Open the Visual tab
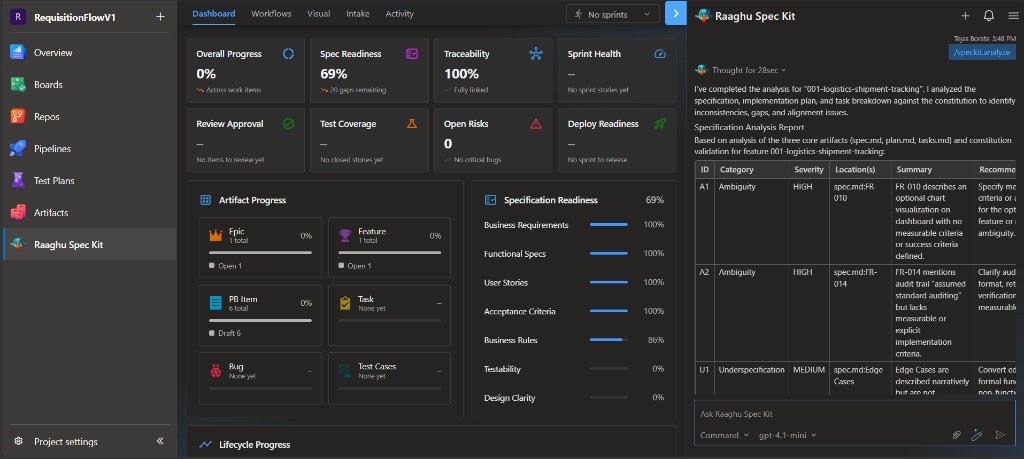Viewport: 1024px width, 459px height. click(319, 14)
